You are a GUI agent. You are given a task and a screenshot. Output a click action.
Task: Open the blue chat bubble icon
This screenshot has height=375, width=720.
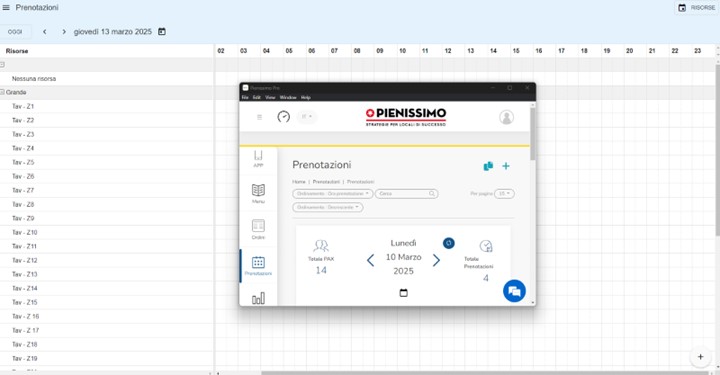(x=514, y=291)
